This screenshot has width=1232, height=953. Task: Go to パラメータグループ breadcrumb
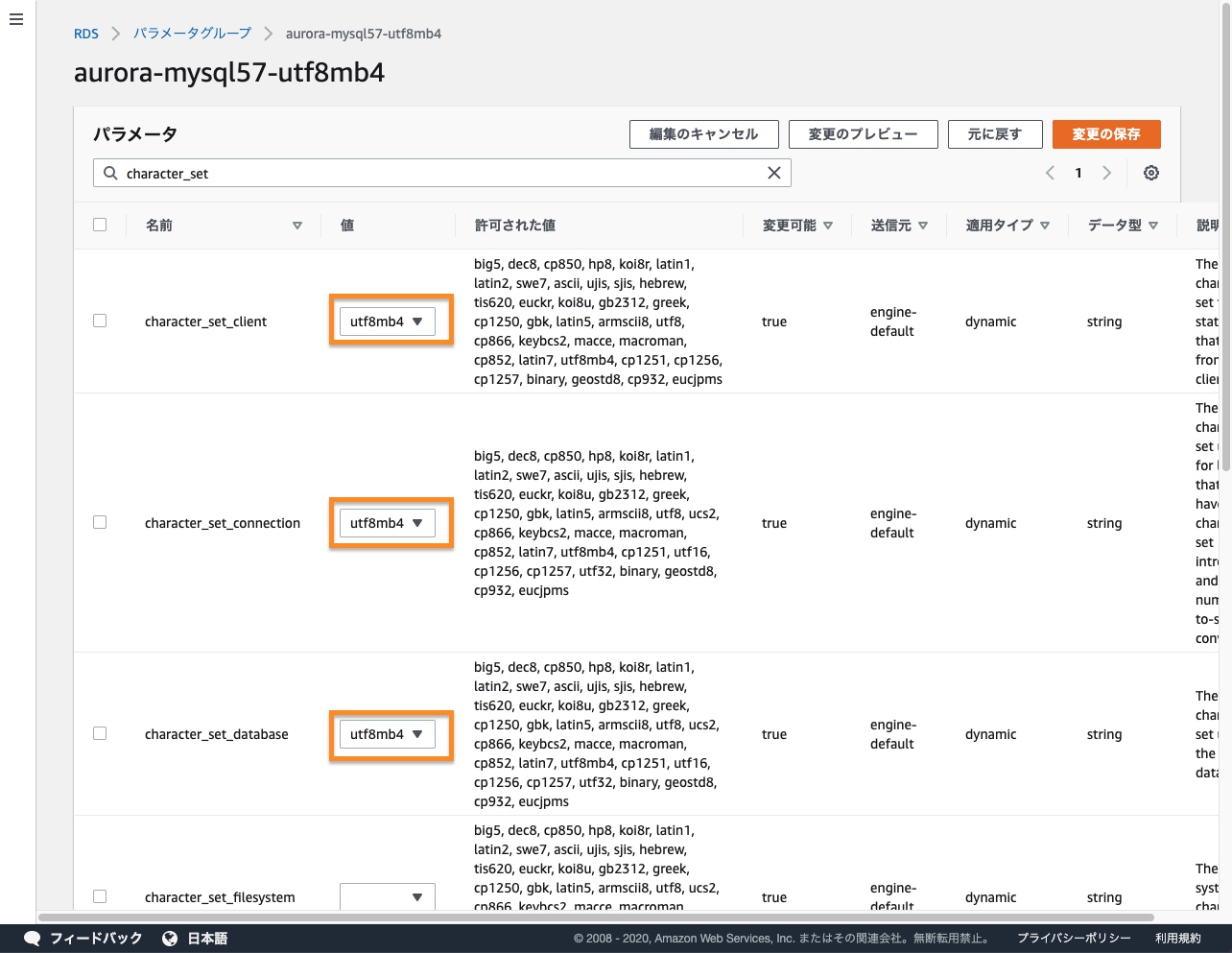point(192,34)
